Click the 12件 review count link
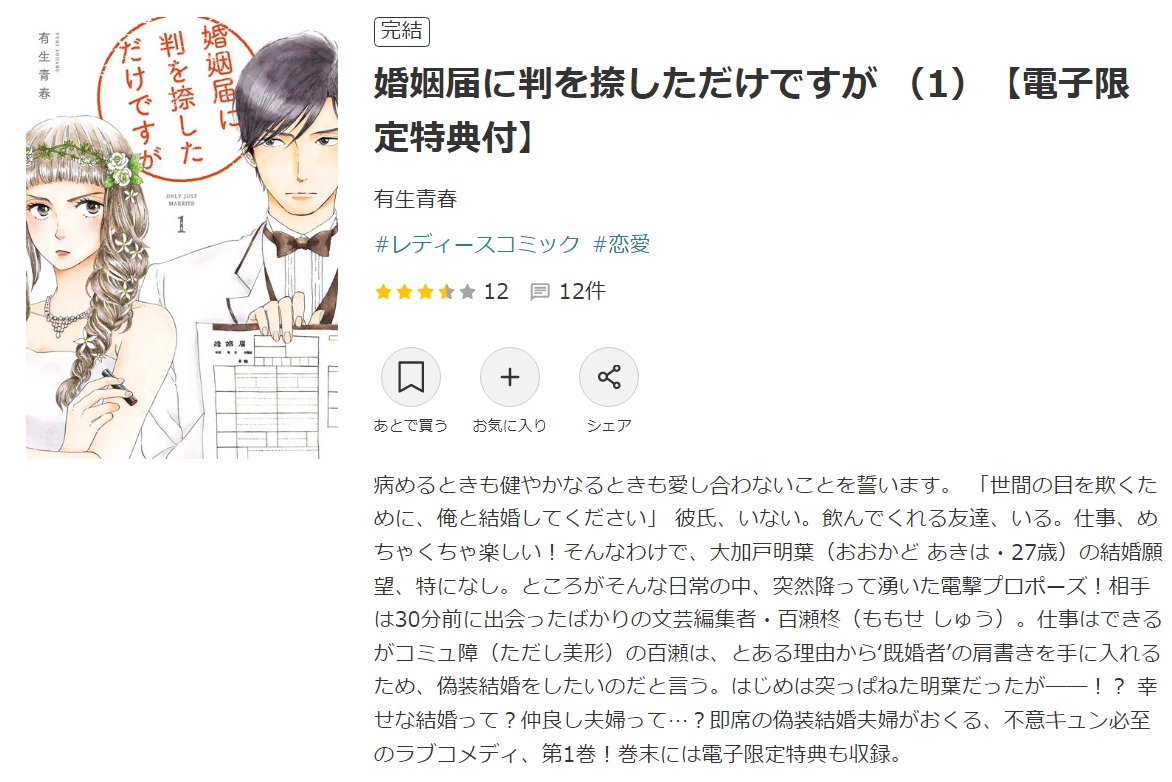 582,291
